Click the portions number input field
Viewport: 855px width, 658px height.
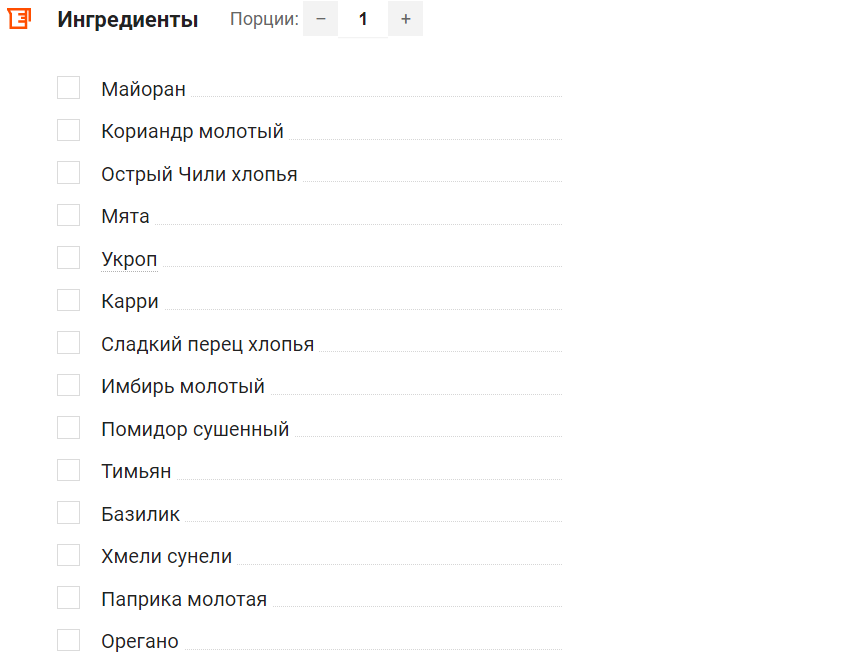pos(363,19)
